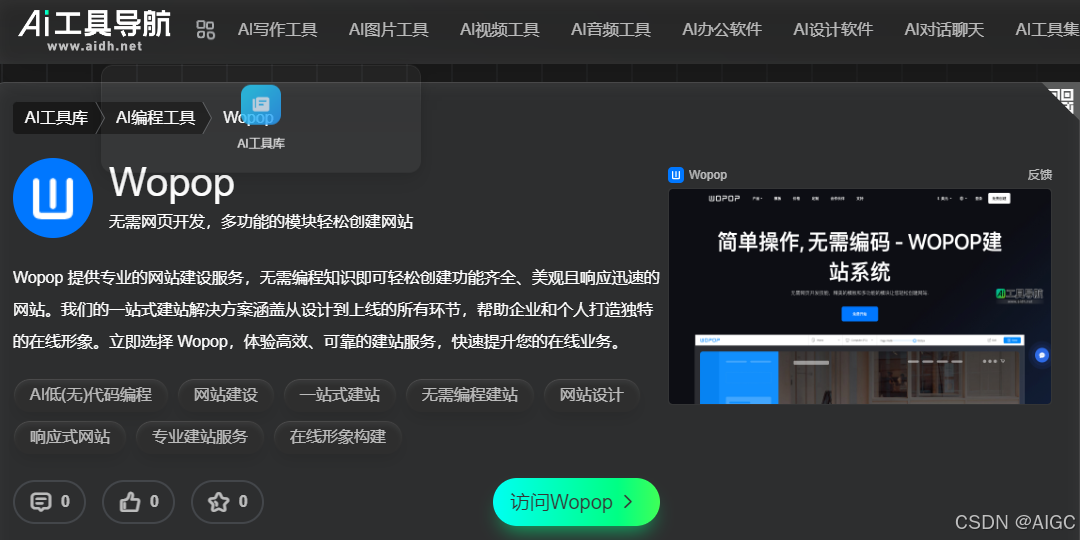Click the 访问Wopop button
This screenshot has height=540, width=1080.
coord(577,502)
